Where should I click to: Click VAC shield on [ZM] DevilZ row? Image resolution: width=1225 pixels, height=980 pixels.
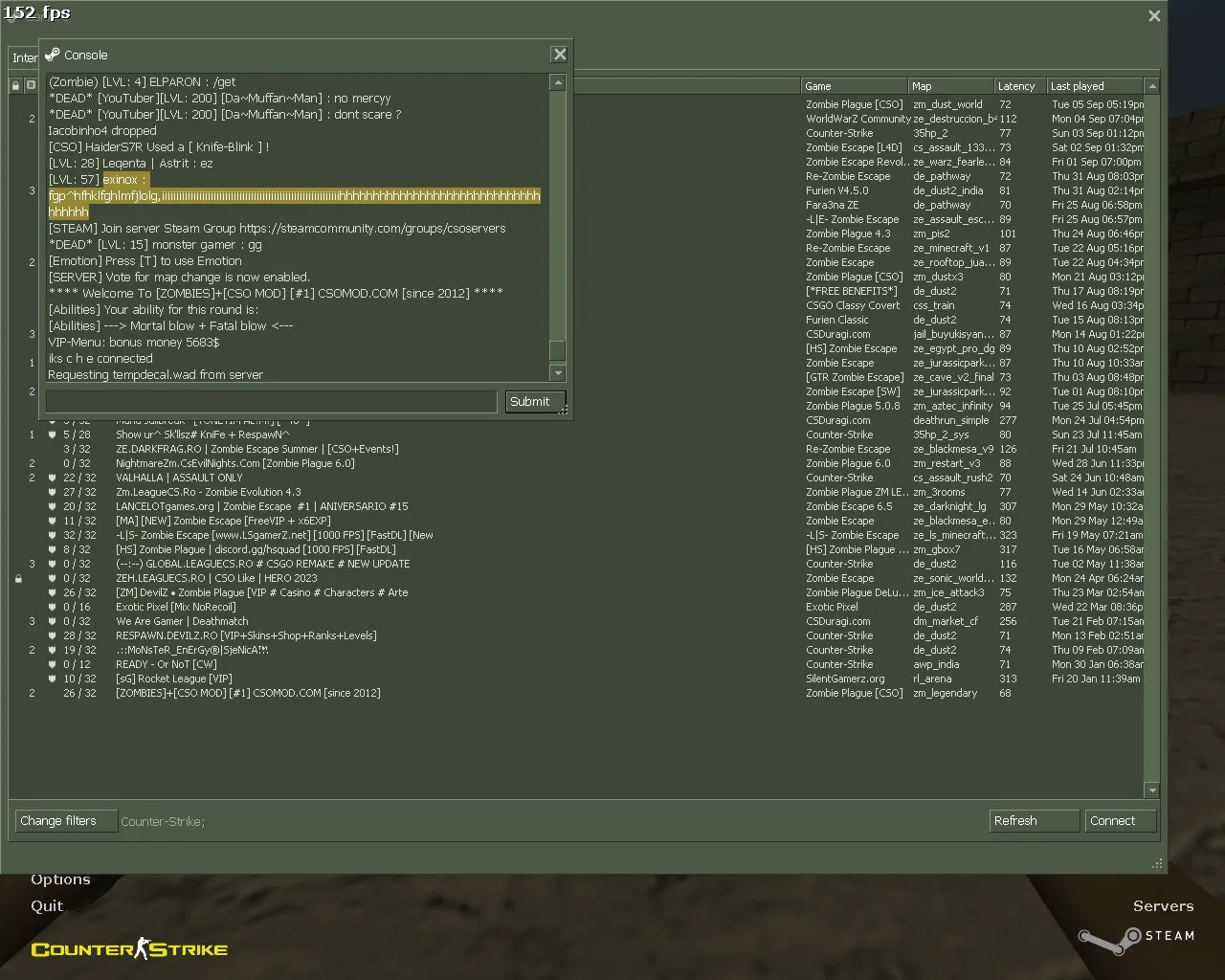pyautogui.click(x=51, y=592)
